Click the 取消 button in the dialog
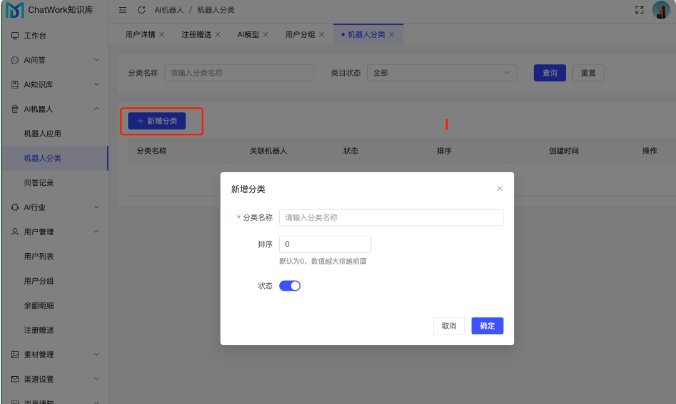 [x=448, y=326]
